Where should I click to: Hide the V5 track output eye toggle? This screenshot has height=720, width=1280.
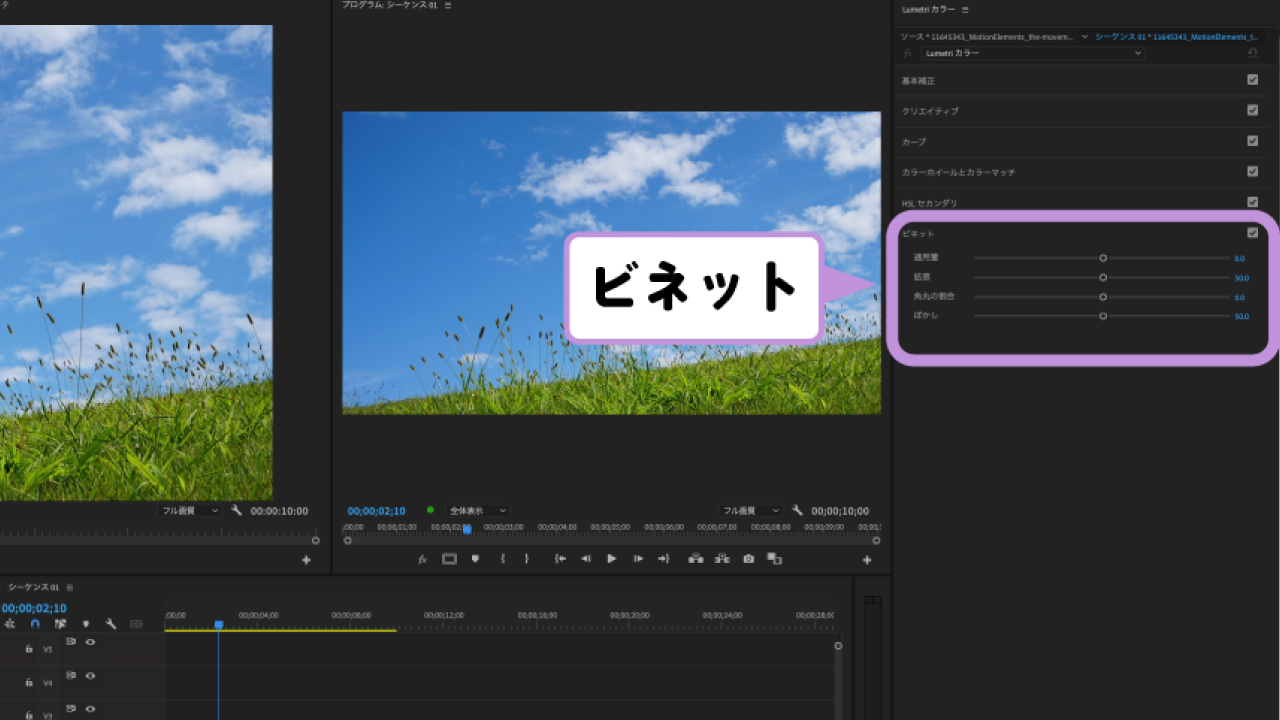[x=90, y=642]
